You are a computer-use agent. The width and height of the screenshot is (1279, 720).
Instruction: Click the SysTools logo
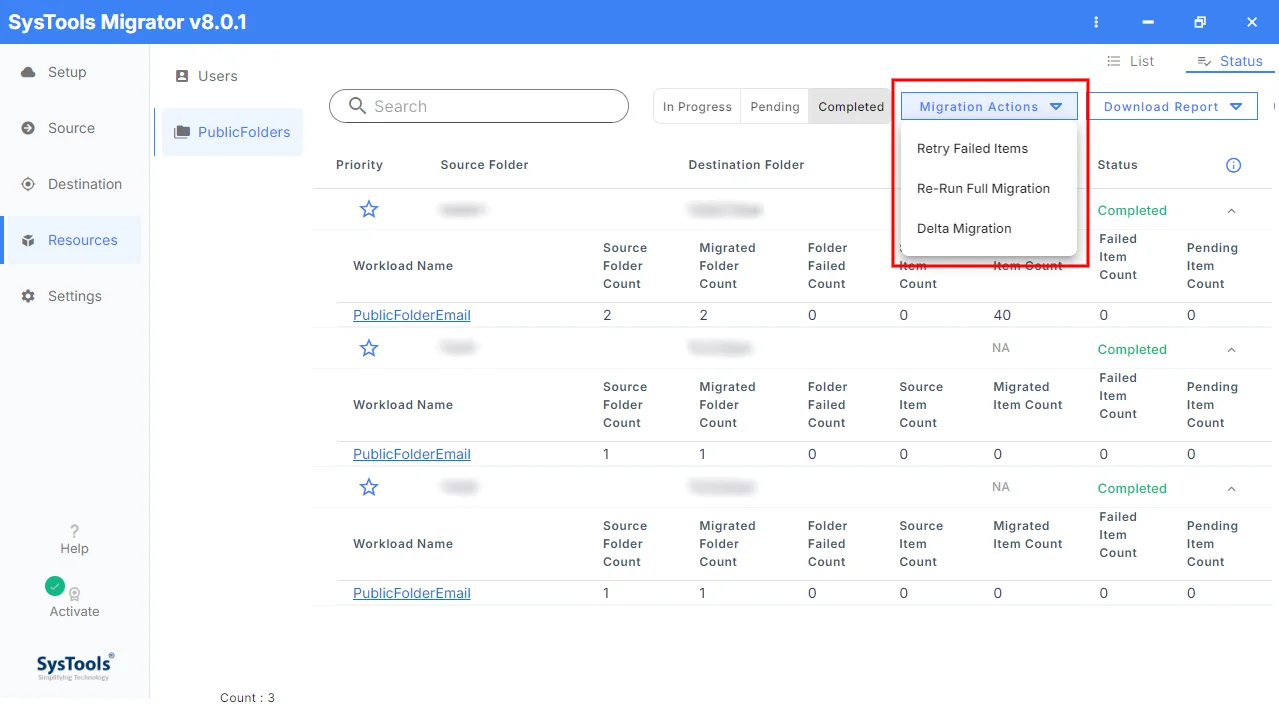coord(75,666)
